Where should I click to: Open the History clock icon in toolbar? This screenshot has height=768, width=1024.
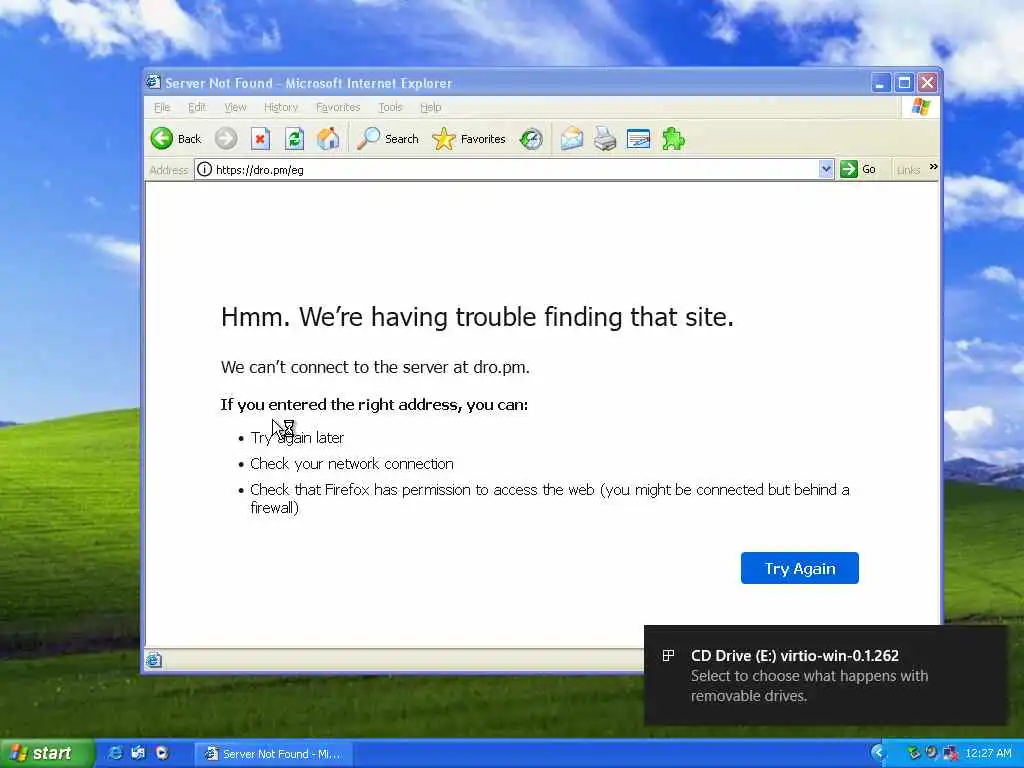tap(531, 138)
